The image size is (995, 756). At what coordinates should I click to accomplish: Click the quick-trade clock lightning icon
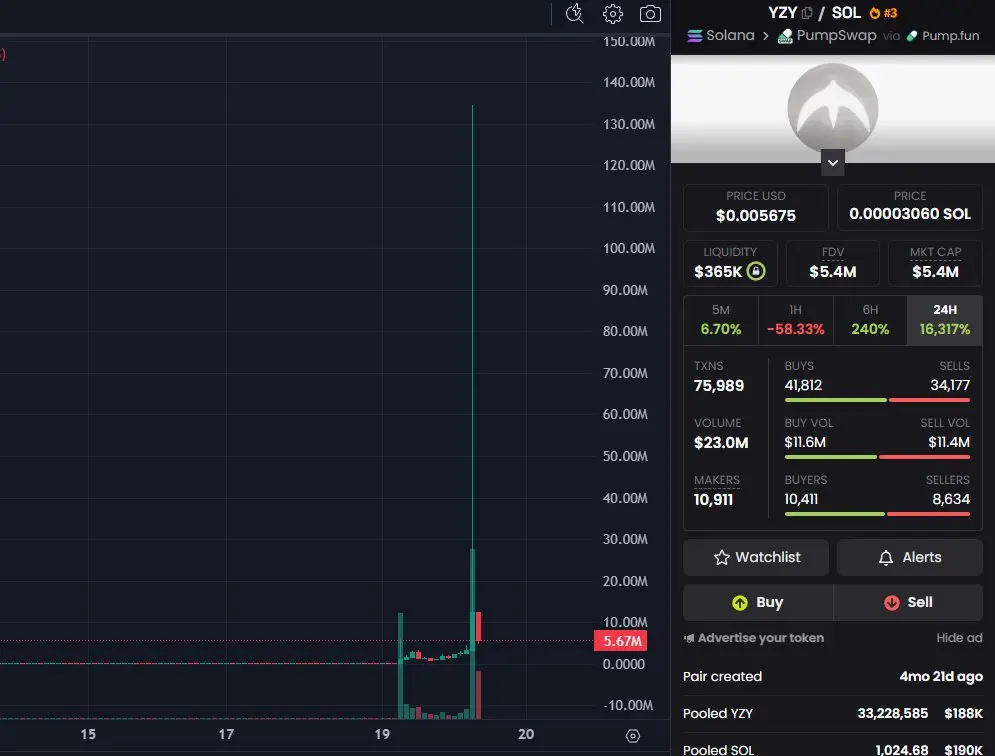click(574, 13)
